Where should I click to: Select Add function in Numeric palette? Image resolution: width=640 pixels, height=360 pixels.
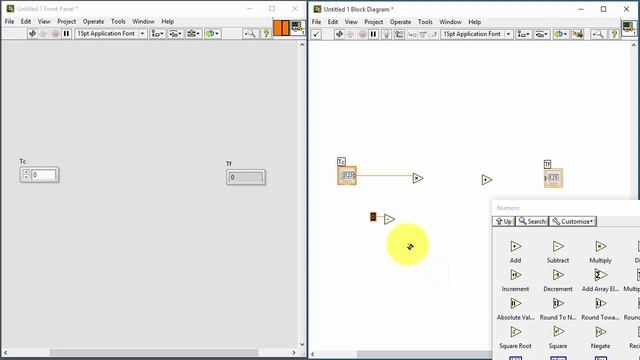pos(516,247)
